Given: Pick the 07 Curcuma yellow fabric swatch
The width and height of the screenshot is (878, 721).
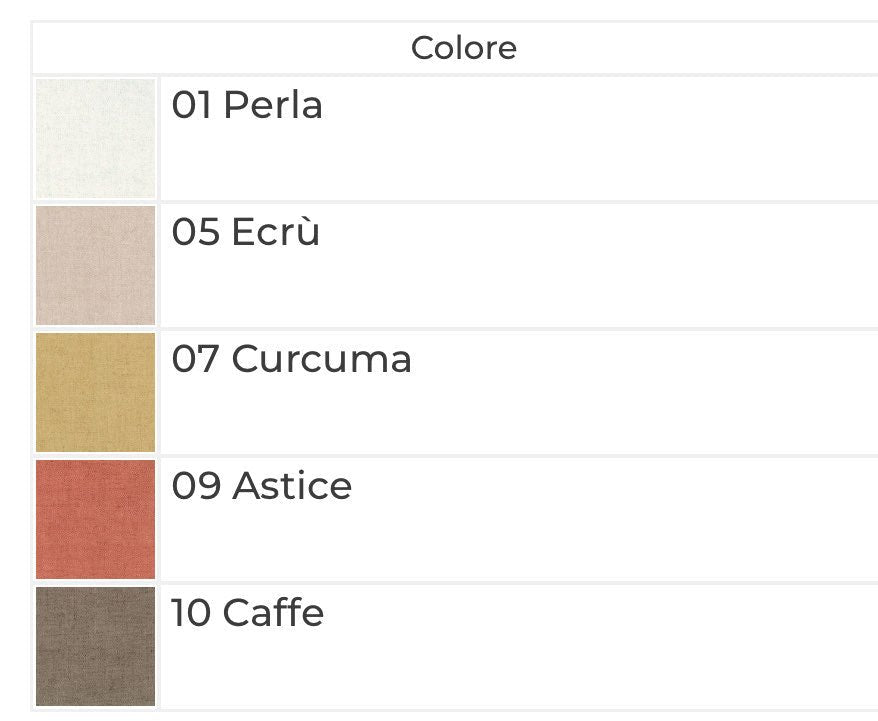Looking at the screenshot, I should coord(96,392).
